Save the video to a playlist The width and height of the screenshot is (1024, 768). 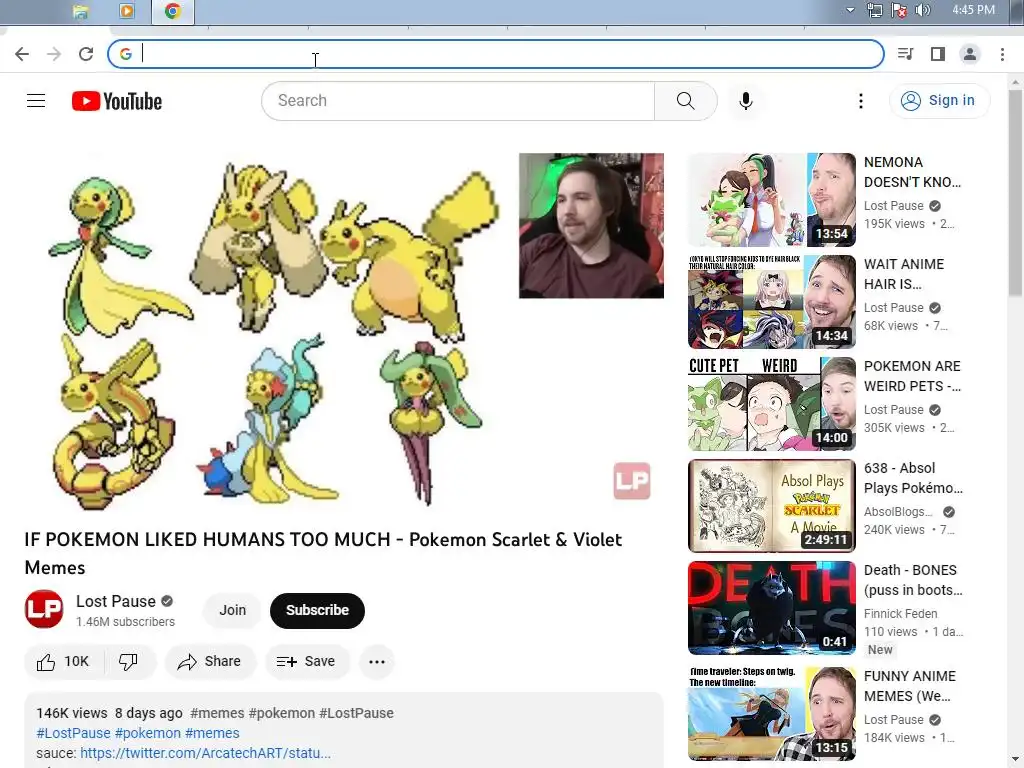(x=307, y=662)
